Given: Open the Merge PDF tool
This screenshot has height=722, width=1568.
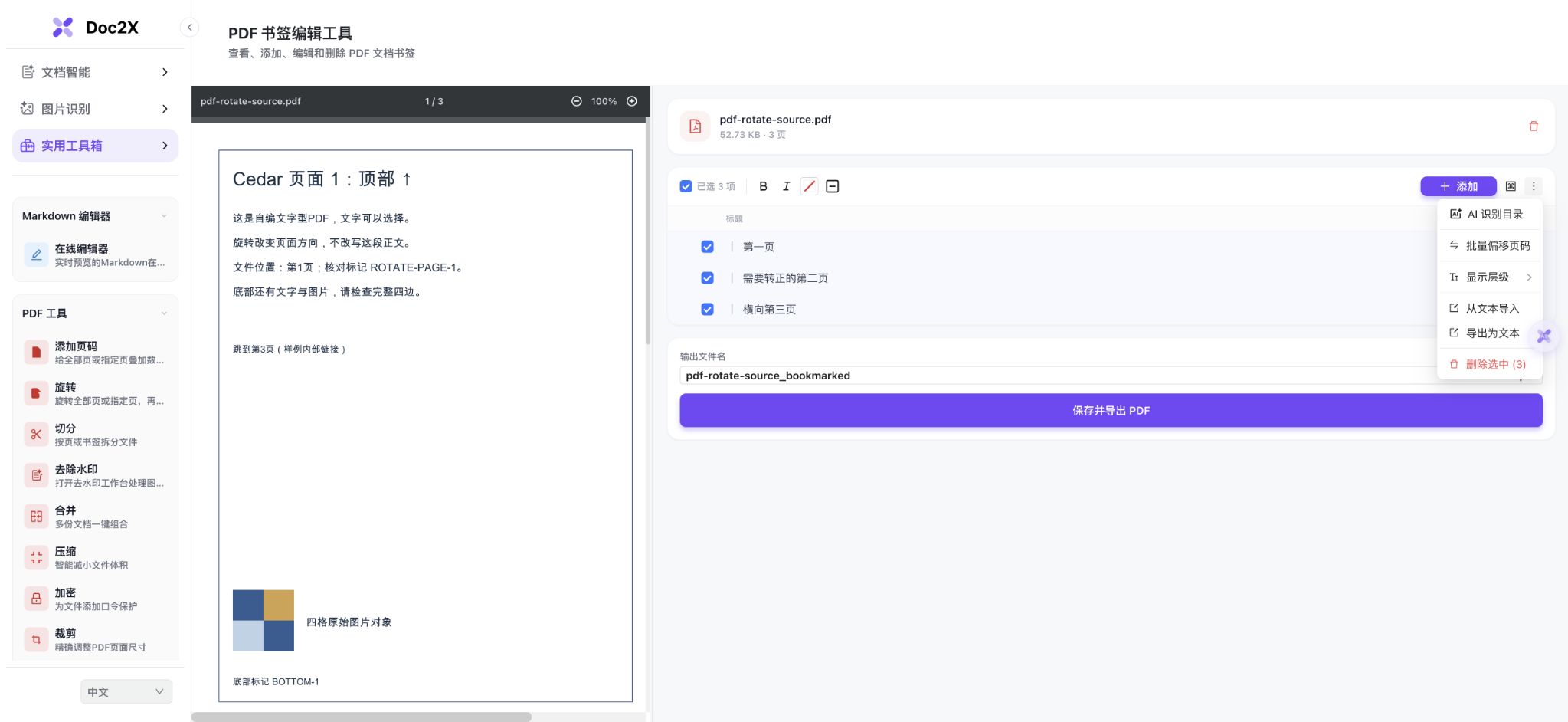Looking at the screenshot, I should 95,517.
